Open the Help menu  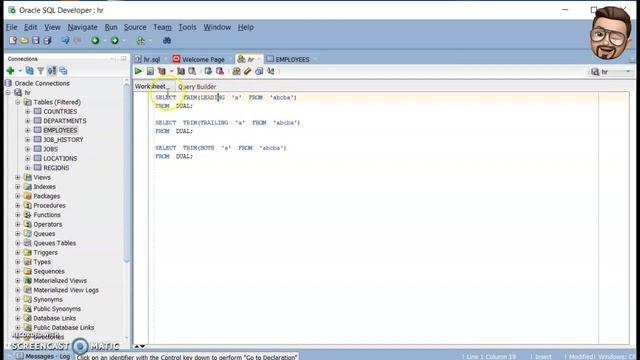click(246, 27)
